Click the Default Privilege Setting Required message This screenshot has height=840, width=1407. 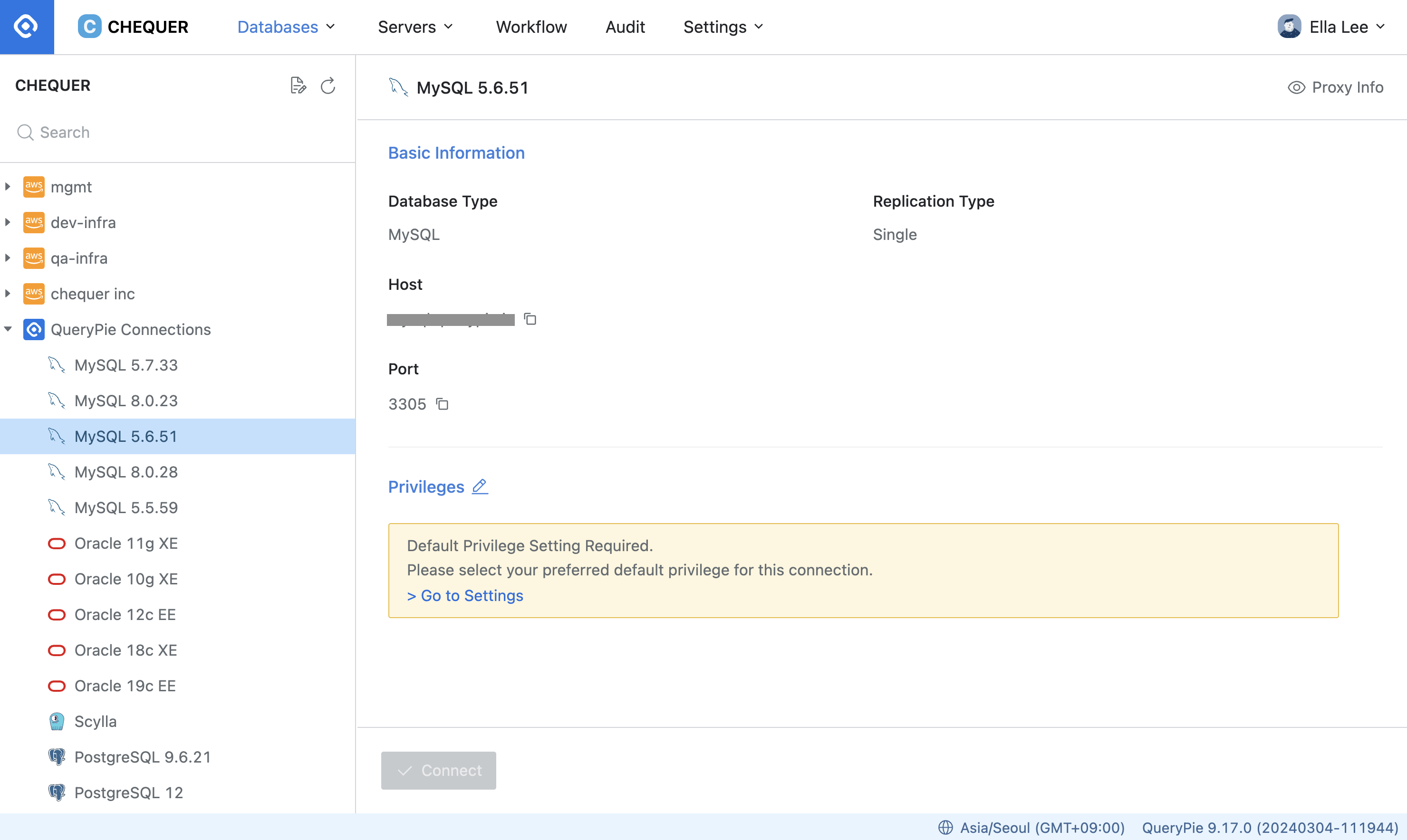[x=530, y=545]
